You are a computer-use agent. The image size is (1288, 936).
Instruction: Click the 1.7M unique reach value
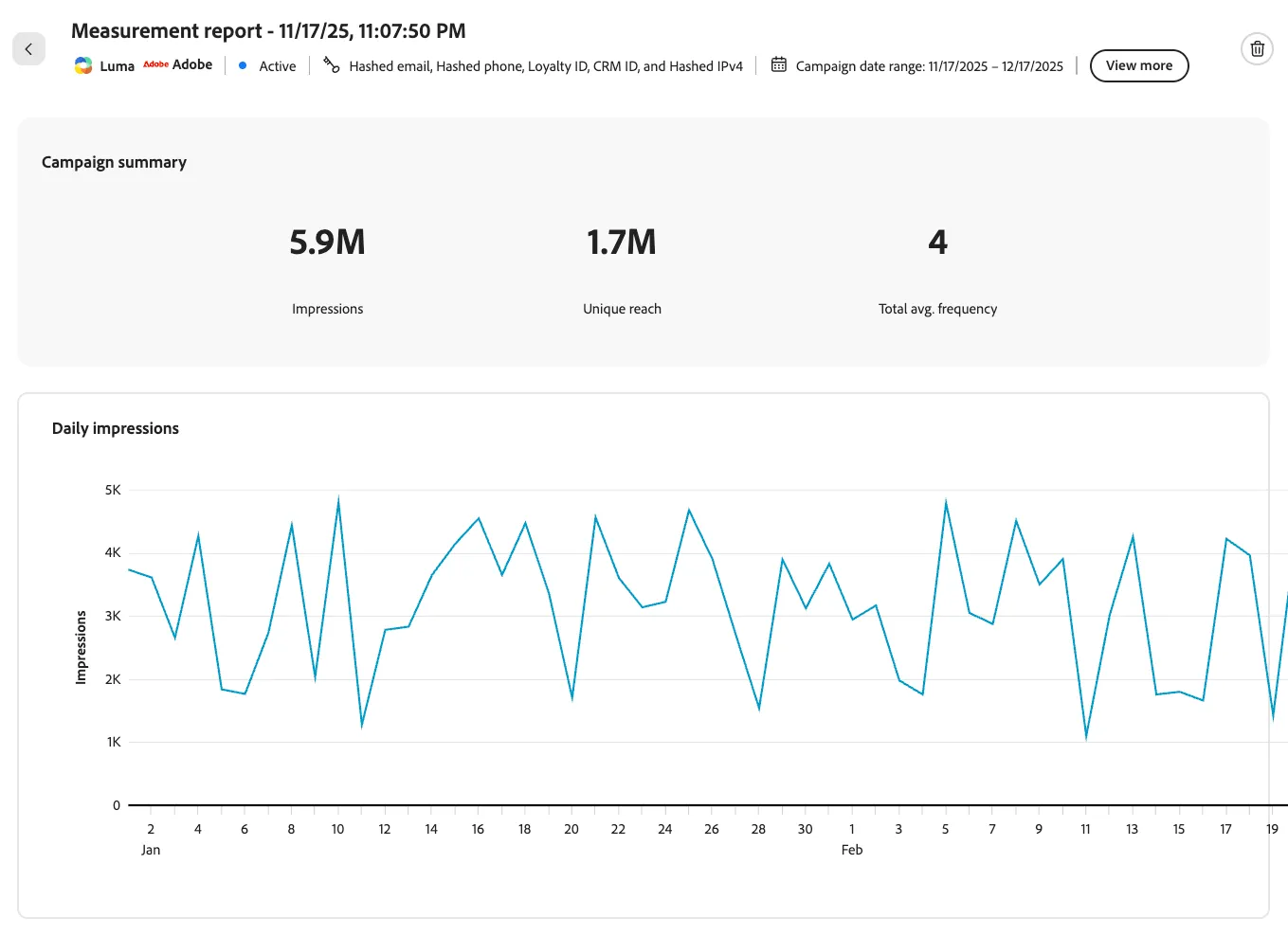click(622, 243)
